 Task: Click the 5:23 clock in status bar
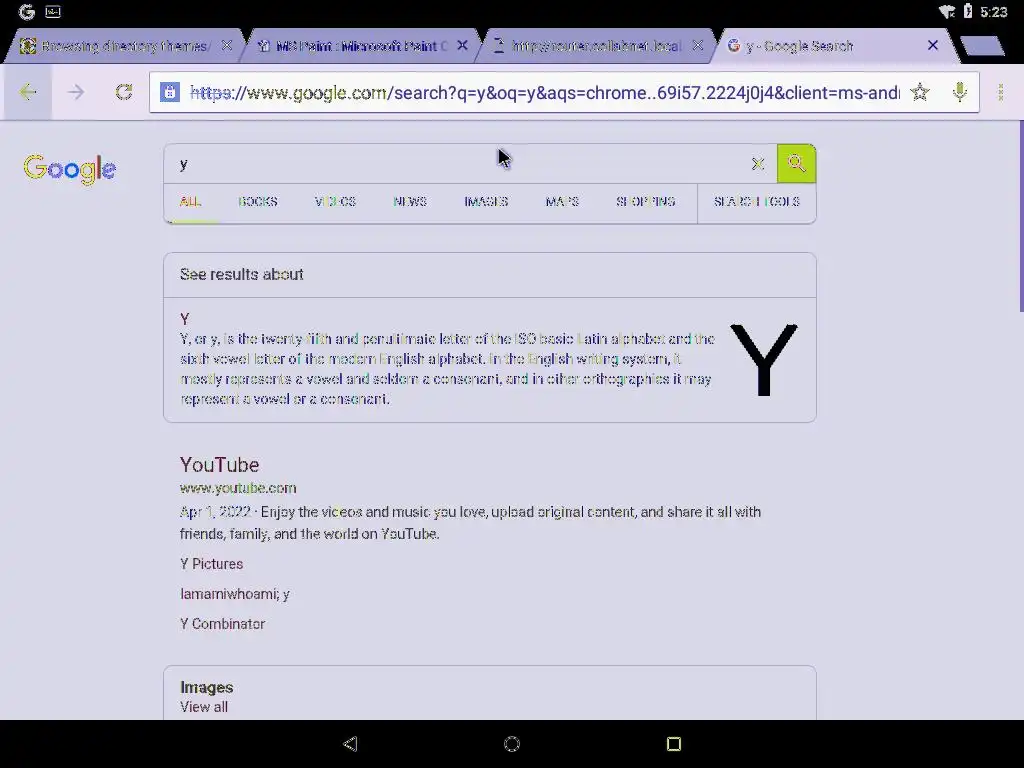[993, 12]
